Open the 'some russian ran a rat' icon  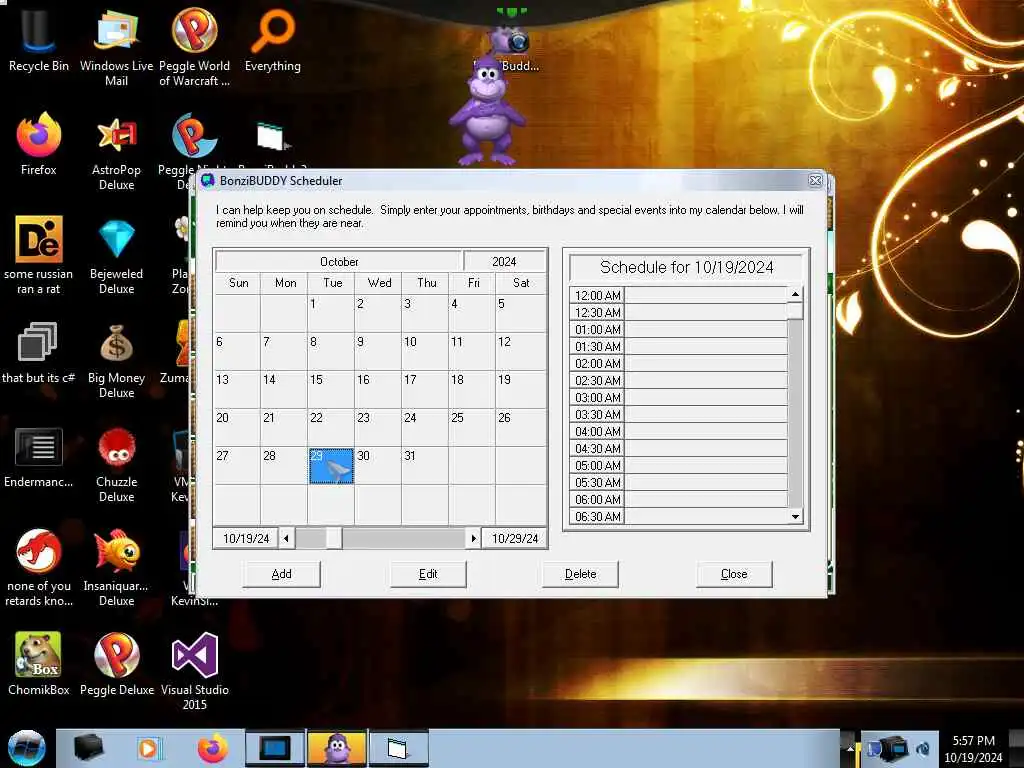[x=39, y=255]
